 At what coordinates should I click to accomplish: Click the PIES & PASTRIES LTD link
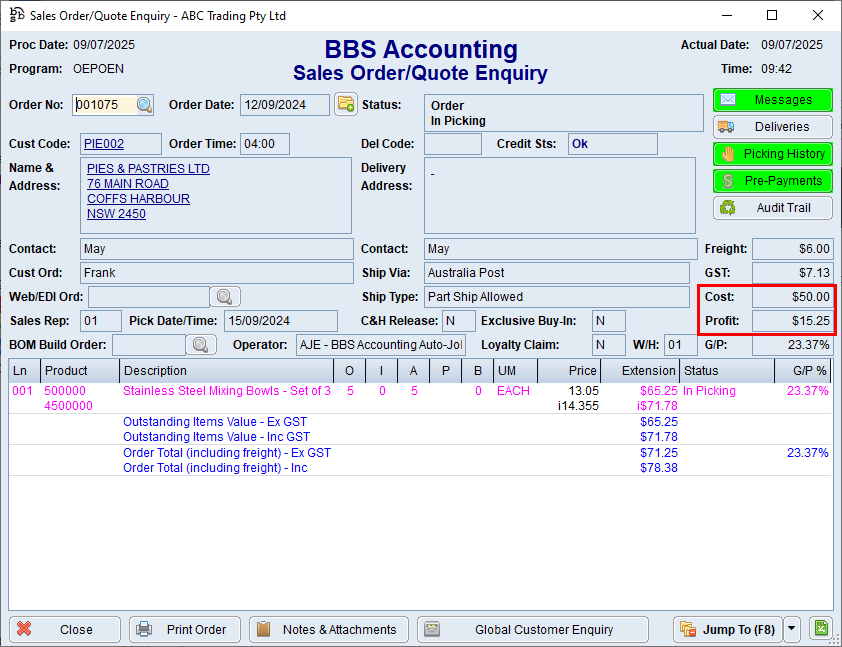(x=148, y=169)
